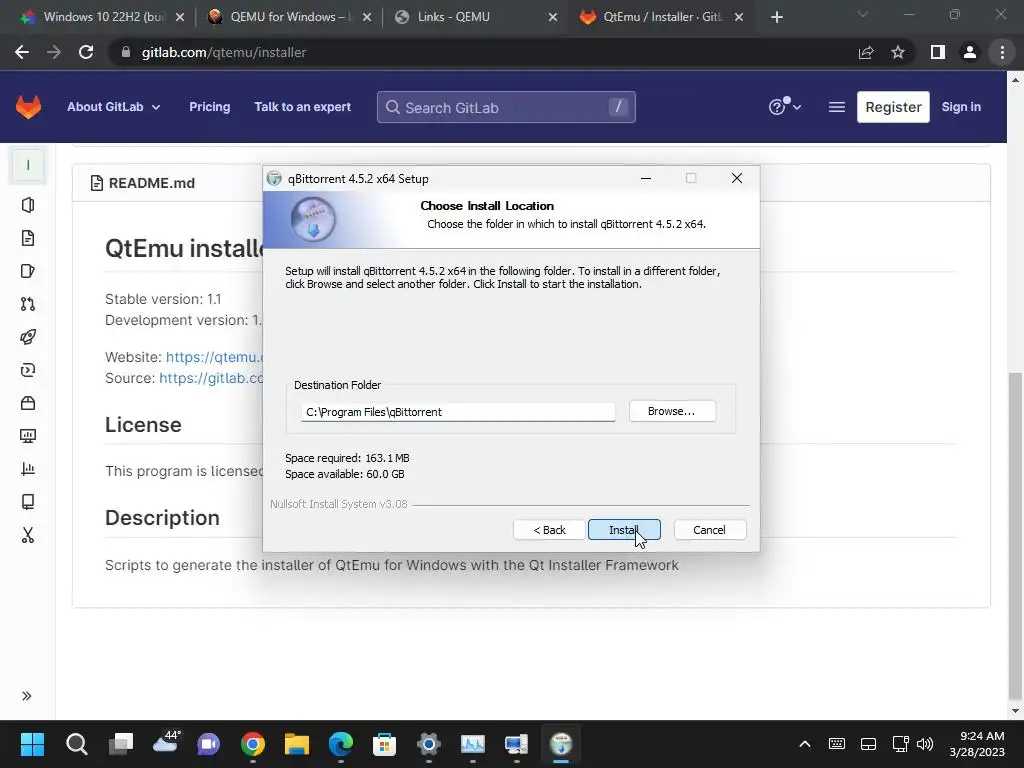Expand the GitLab sidebar with double chevron
Image resolution: width=1024 pixels, height=768 pixels.
tap(27, 696)
